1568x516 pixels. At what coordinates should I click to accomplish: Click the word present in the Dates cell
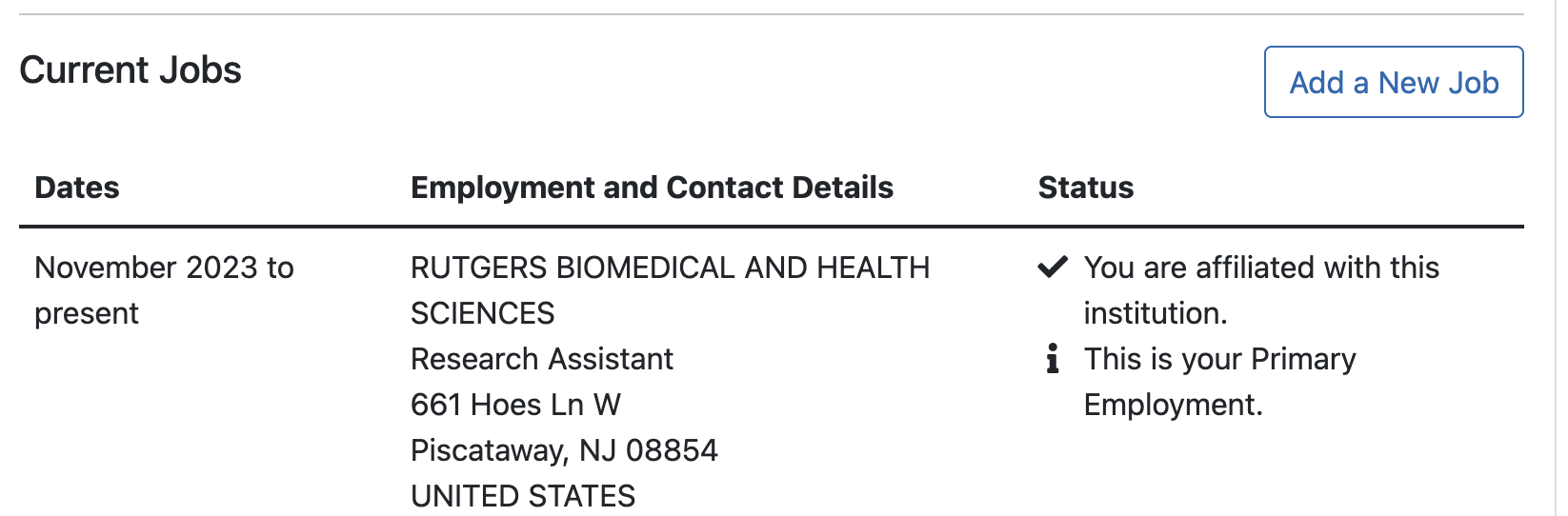(x=87, y=313)
